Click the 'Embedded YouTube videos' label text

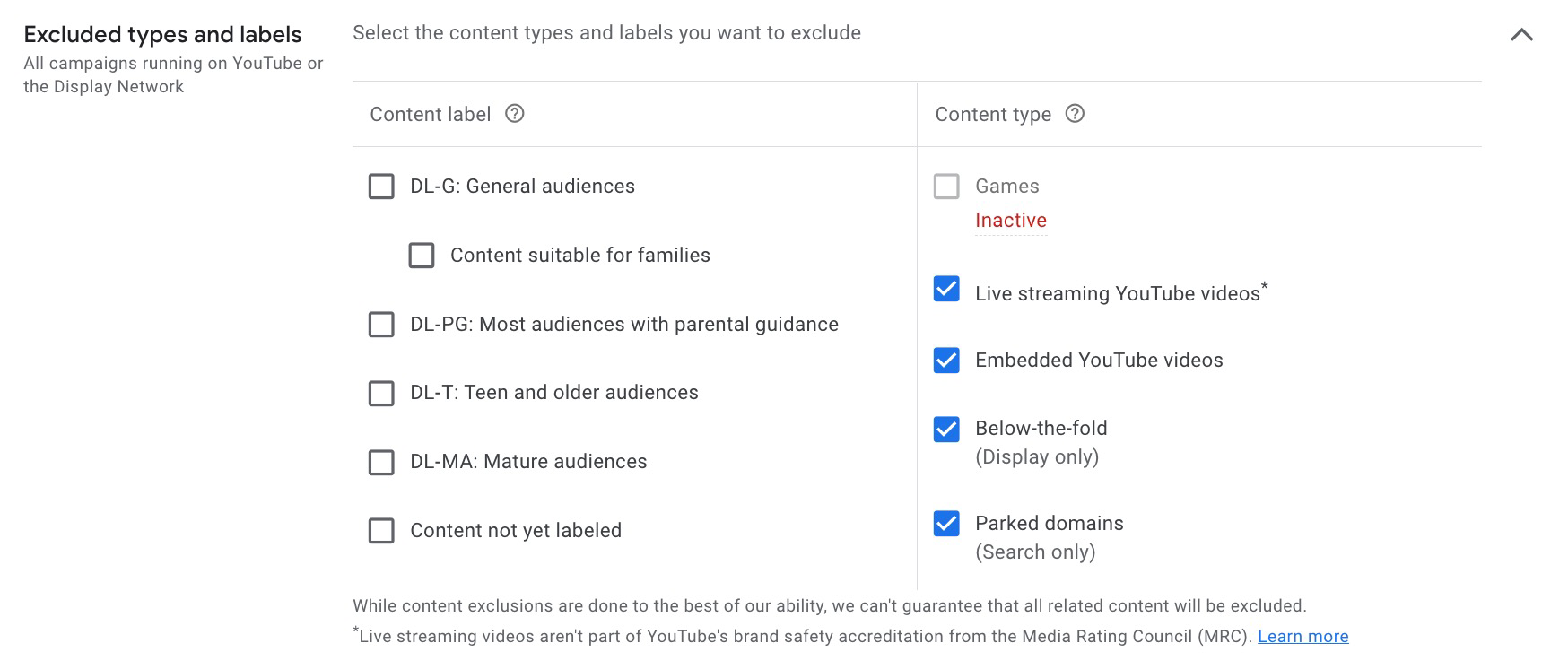(1099, 361)
